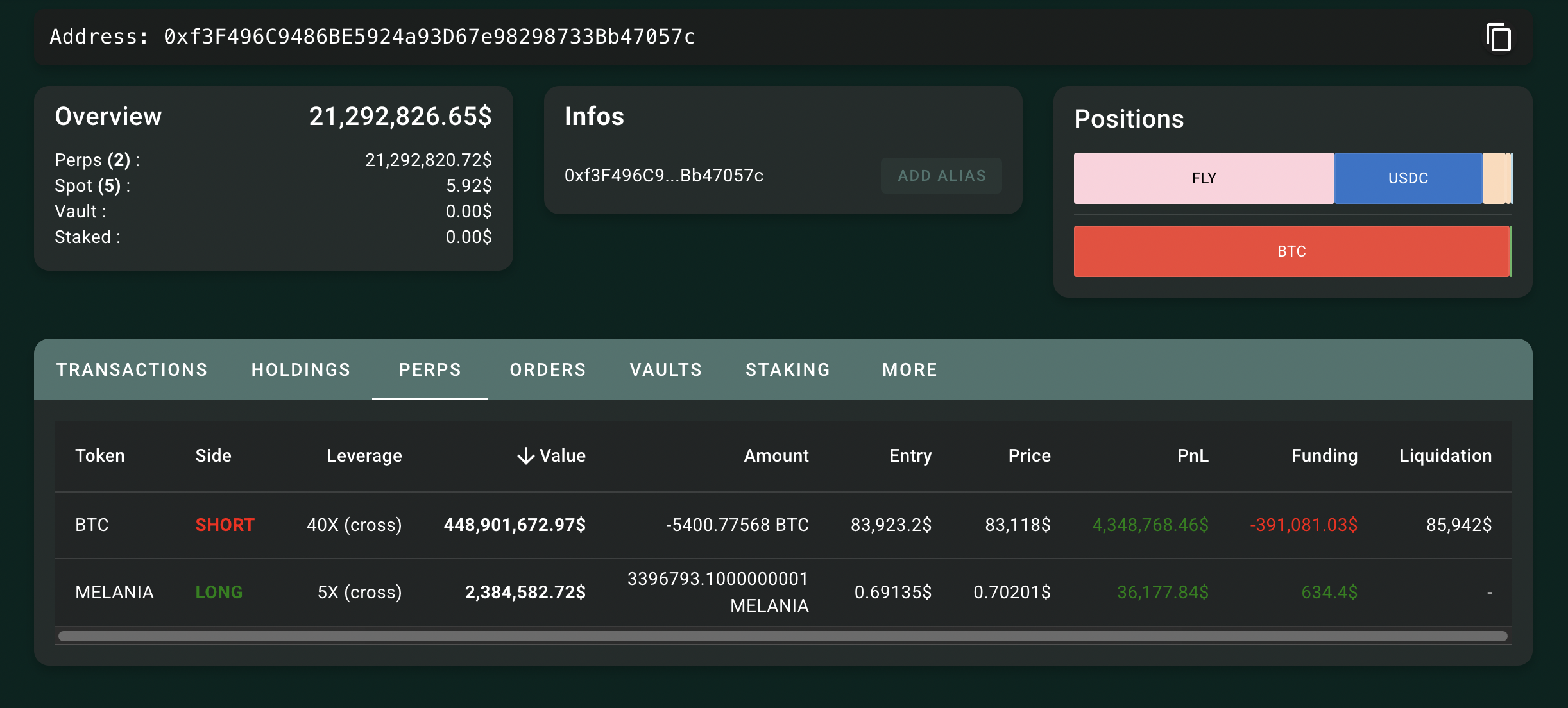
Task: Click the BTC token cell
Action: (92, 525)
